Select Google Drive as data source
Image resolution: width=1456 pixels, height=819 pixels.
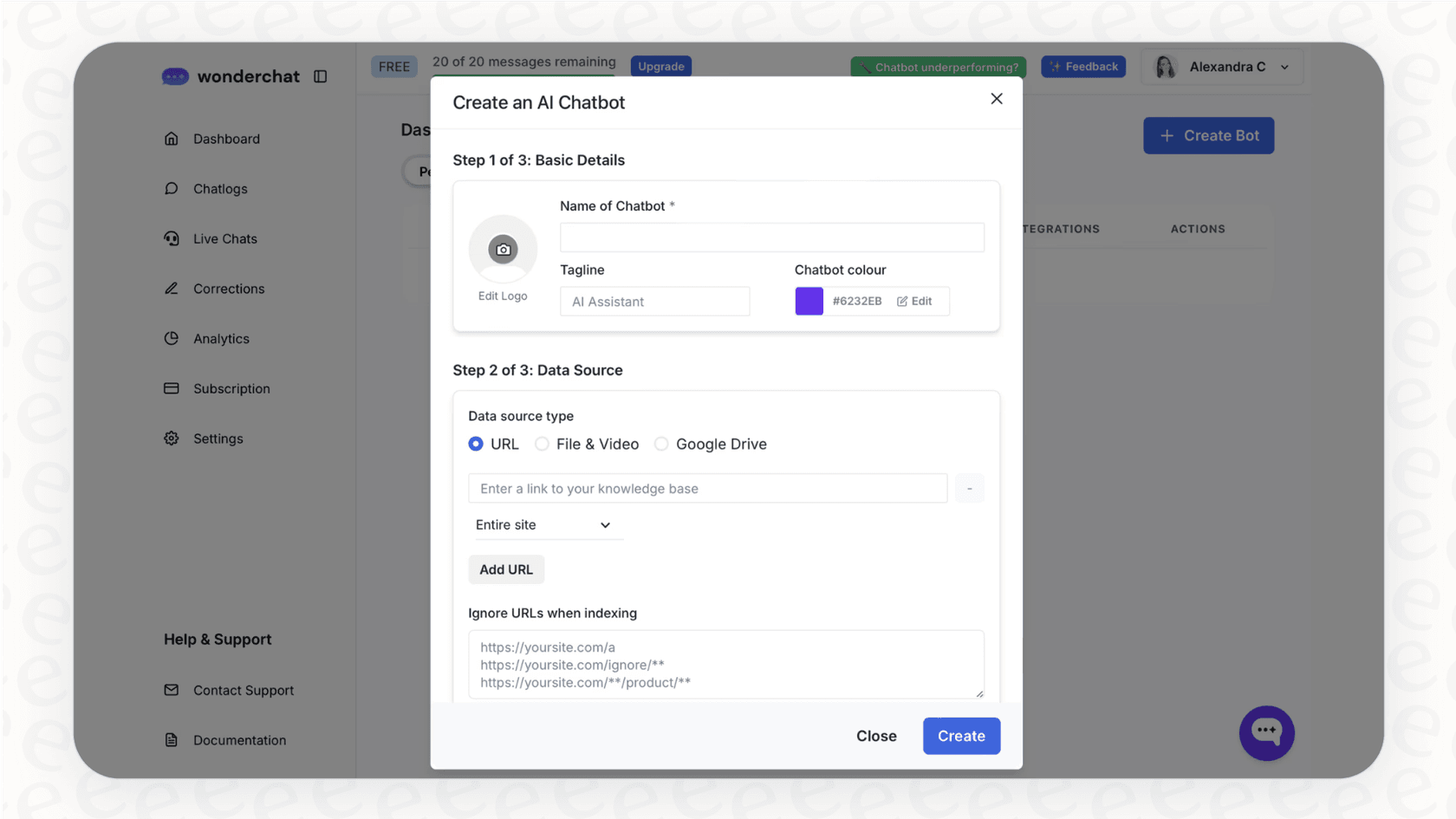point(661,443)
